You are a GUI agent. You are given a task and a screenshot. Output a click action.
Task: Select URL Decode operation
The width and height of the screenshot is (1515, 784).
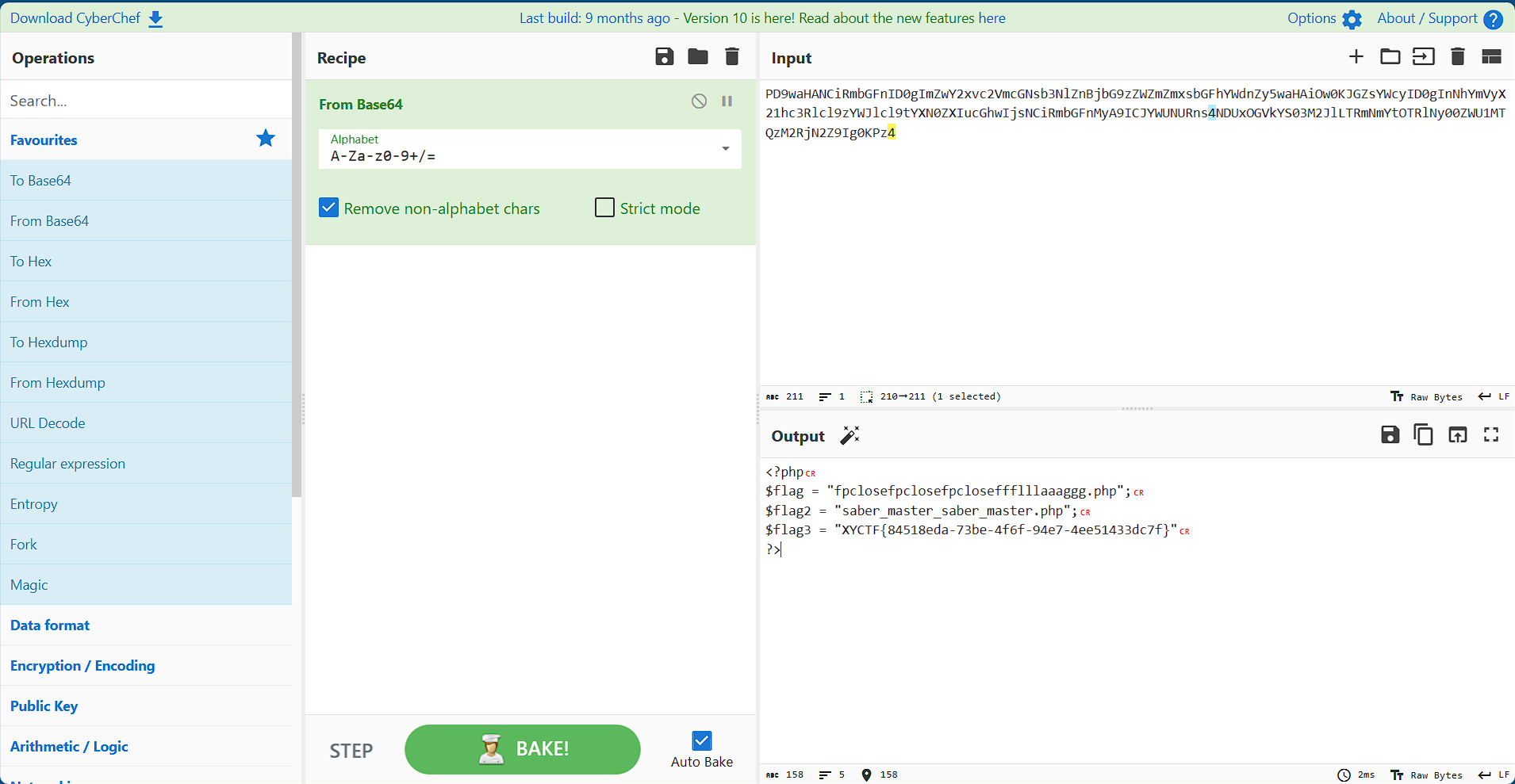[x=146, y=423]
